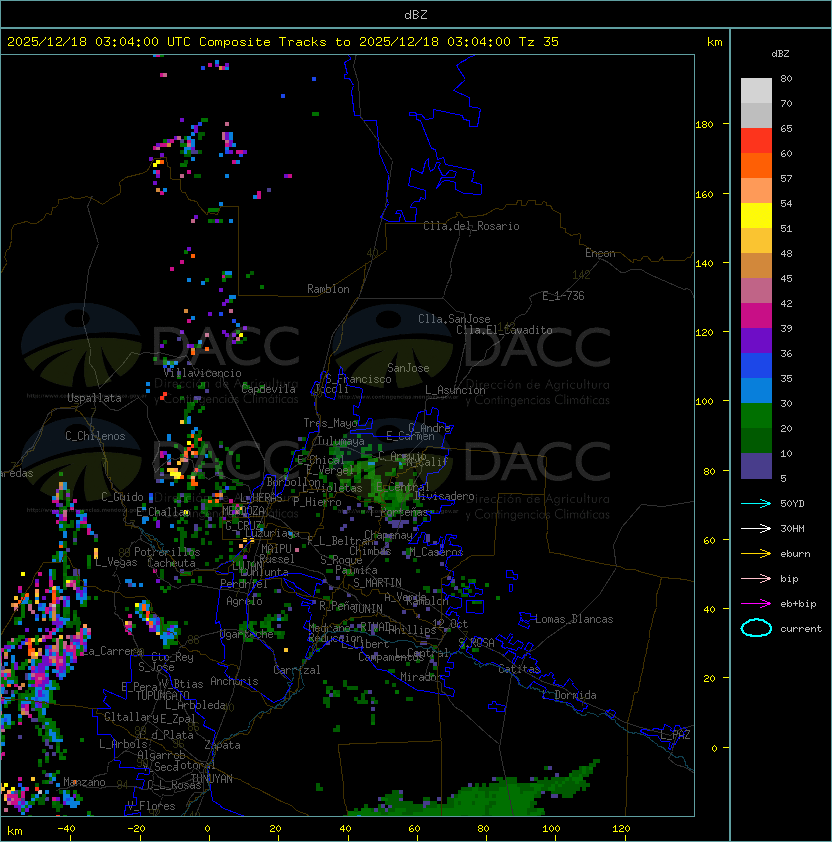Click the 'Cacheuta' place label

coord(171,563)
